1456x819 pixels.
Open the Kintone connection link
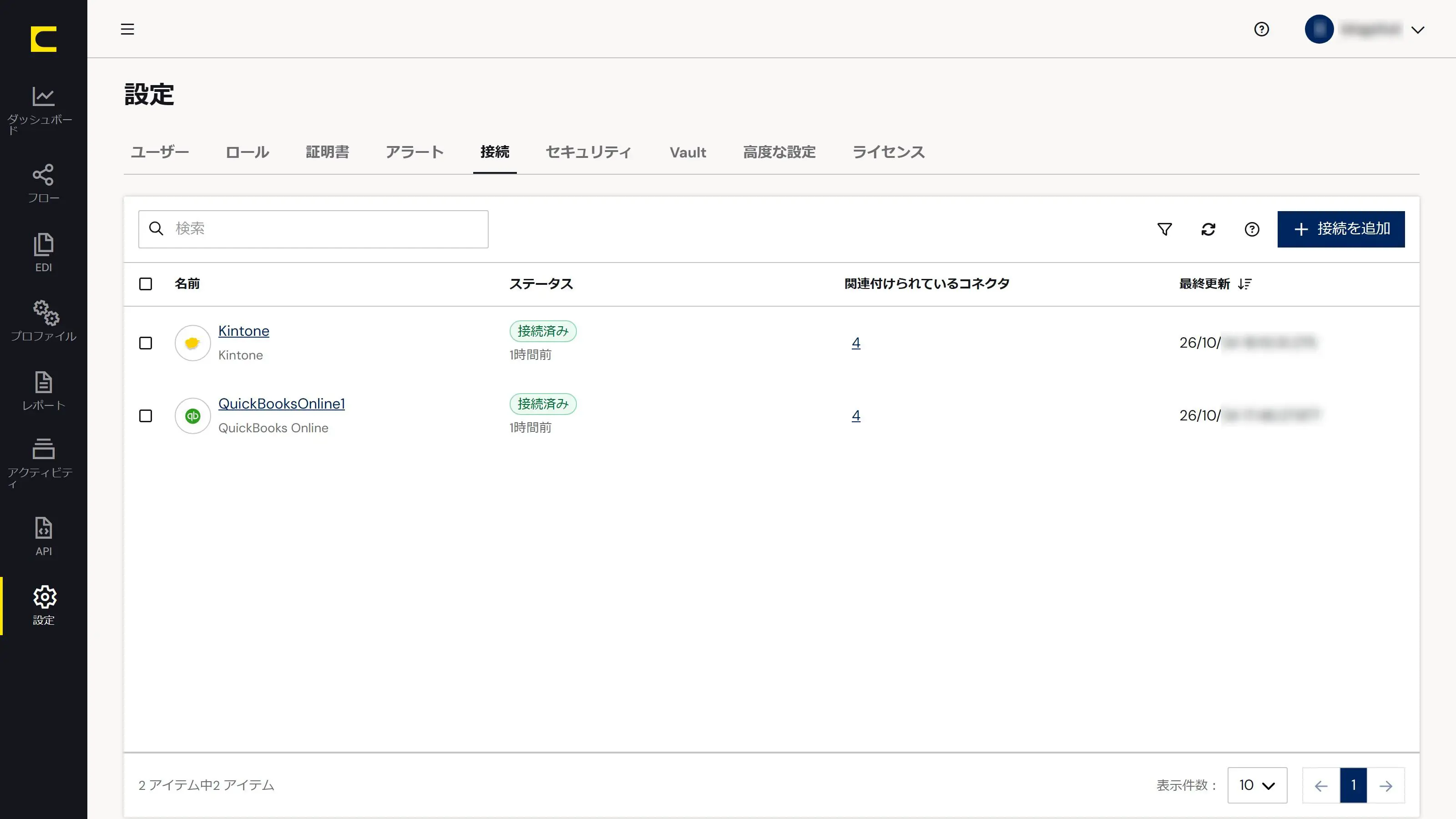pos(243,331)
